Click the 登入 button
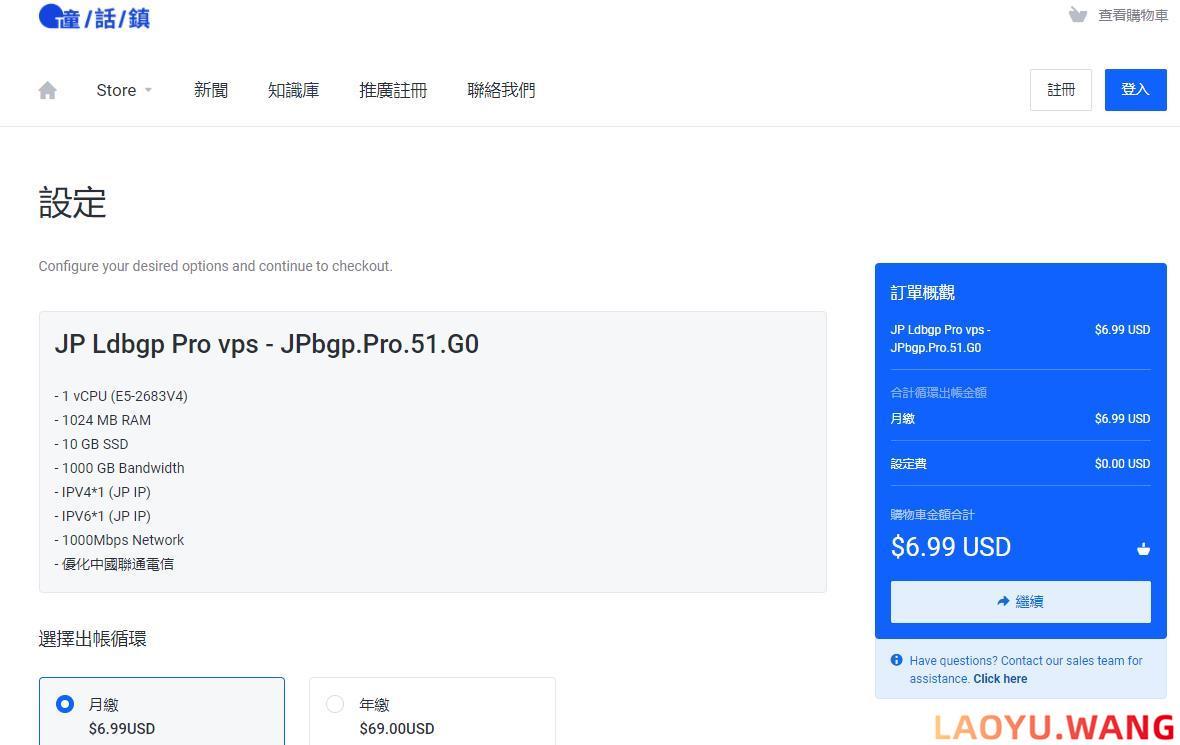This screenshot has height=745, width=1180. pyautogui.click(x=1135, y=90)
